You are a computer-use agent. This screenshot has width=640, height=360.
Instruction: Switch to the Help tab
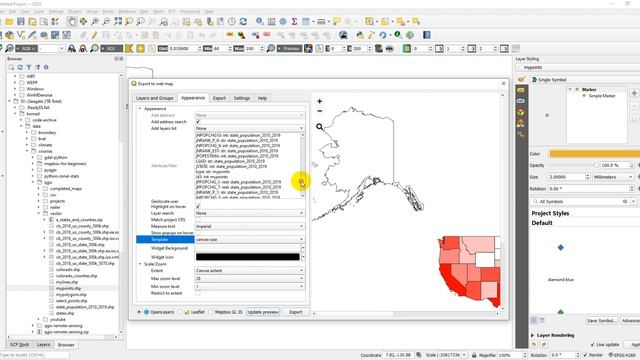(x=262, y=98)
